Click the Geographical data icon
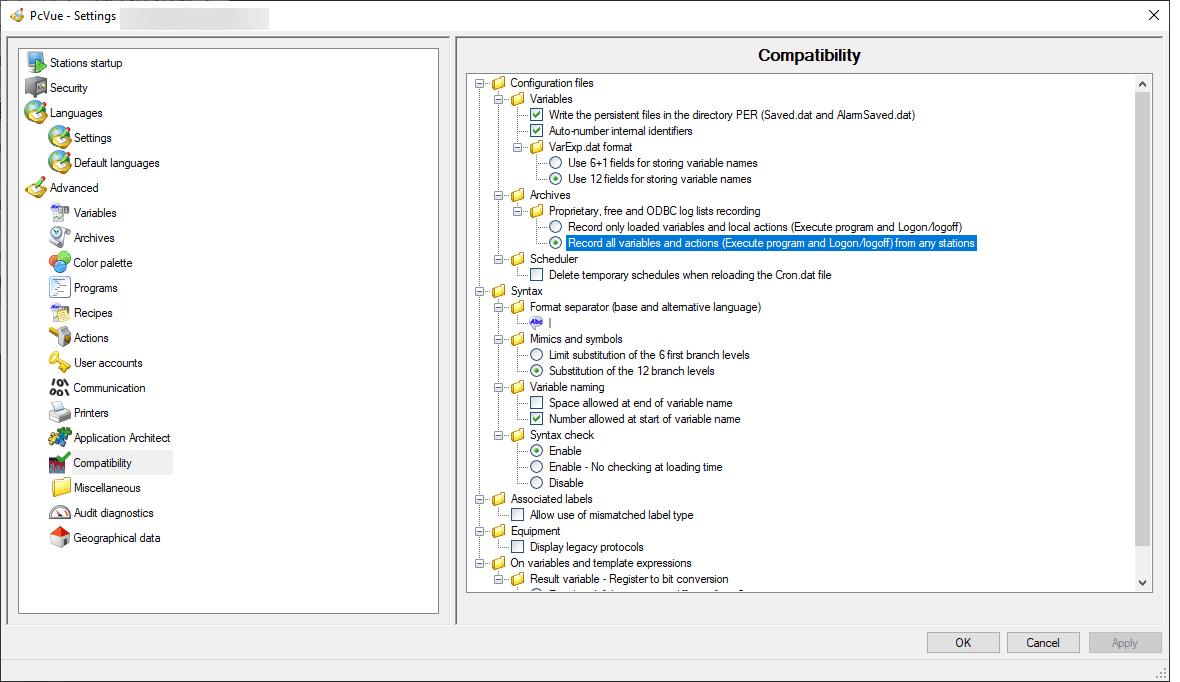The image size is (1180, 682). [x=59, y=537]
